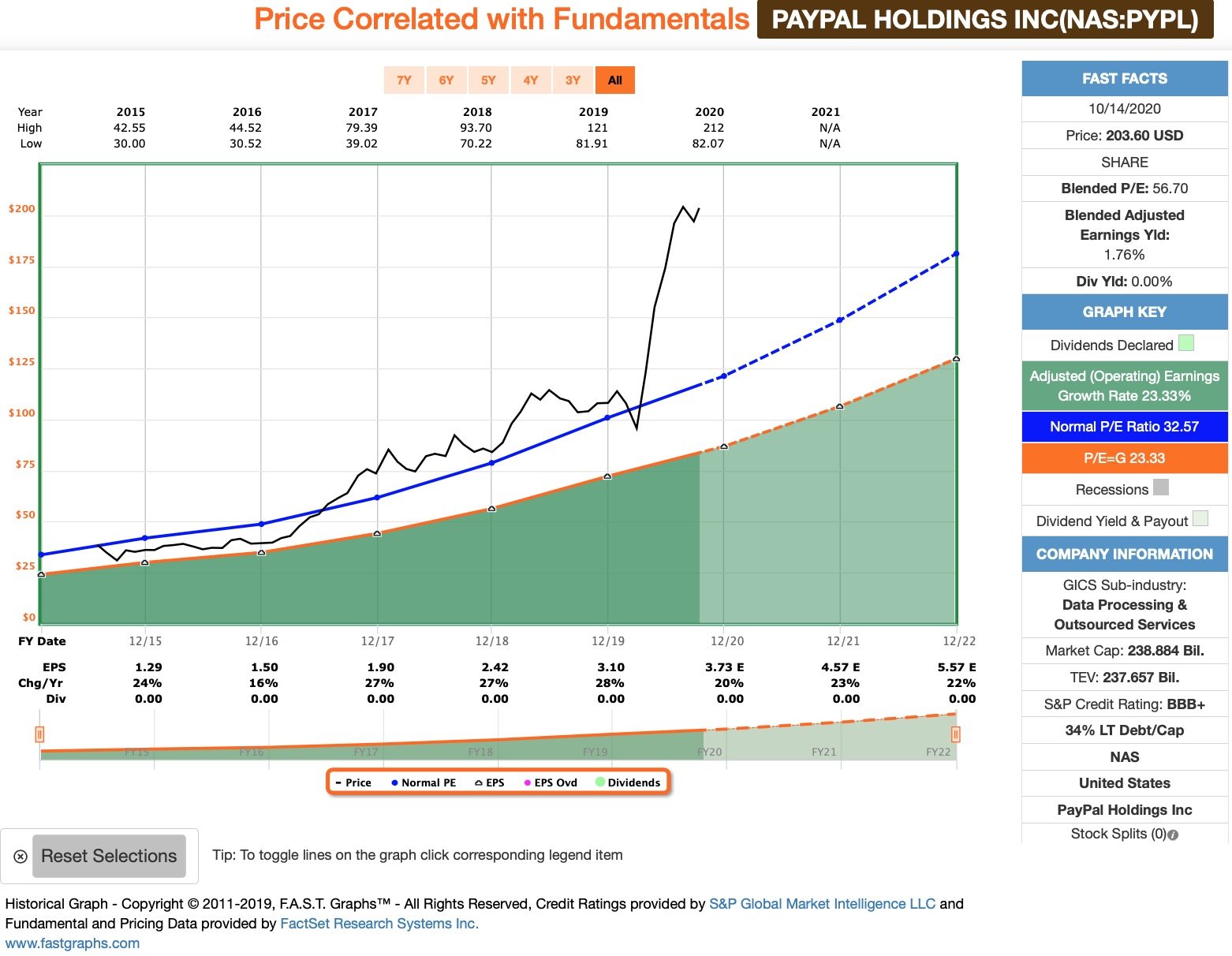This screenshot has height=956, width=1232.
Task: Click the Normal PE point at 12/19
Action: coord(607,418)
